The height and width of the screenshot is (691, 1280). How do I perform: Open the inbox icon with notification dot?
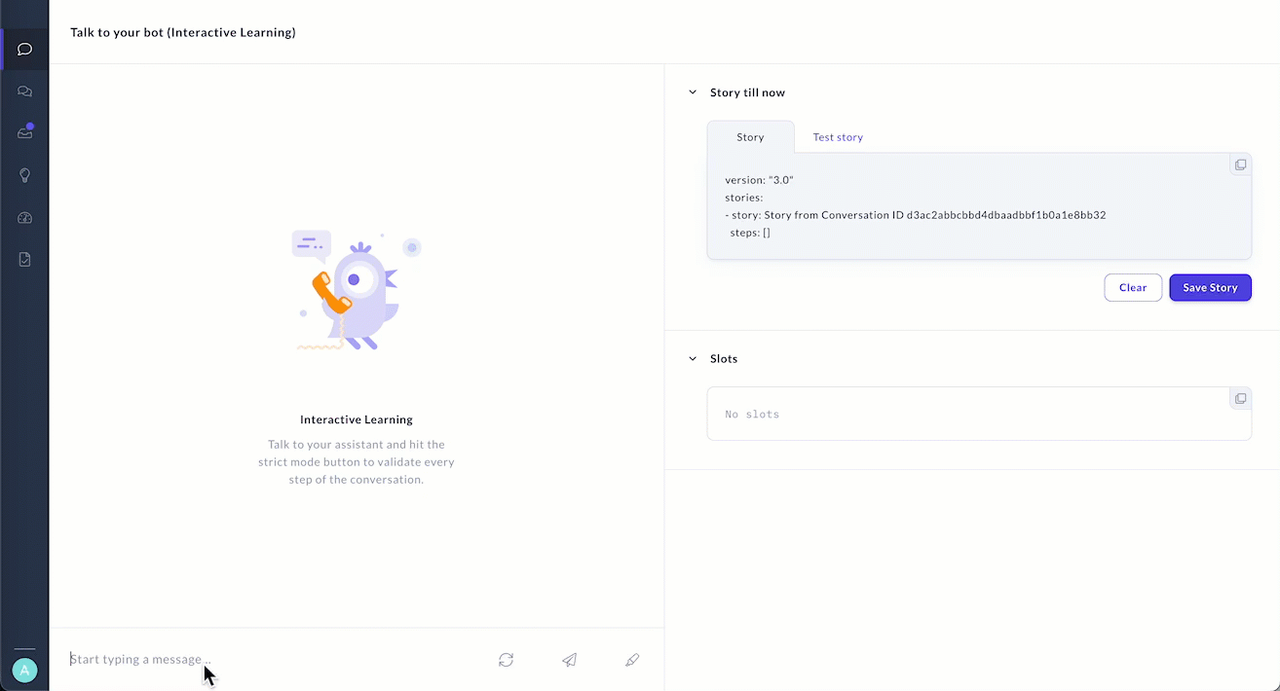click(x=25, y=132)
